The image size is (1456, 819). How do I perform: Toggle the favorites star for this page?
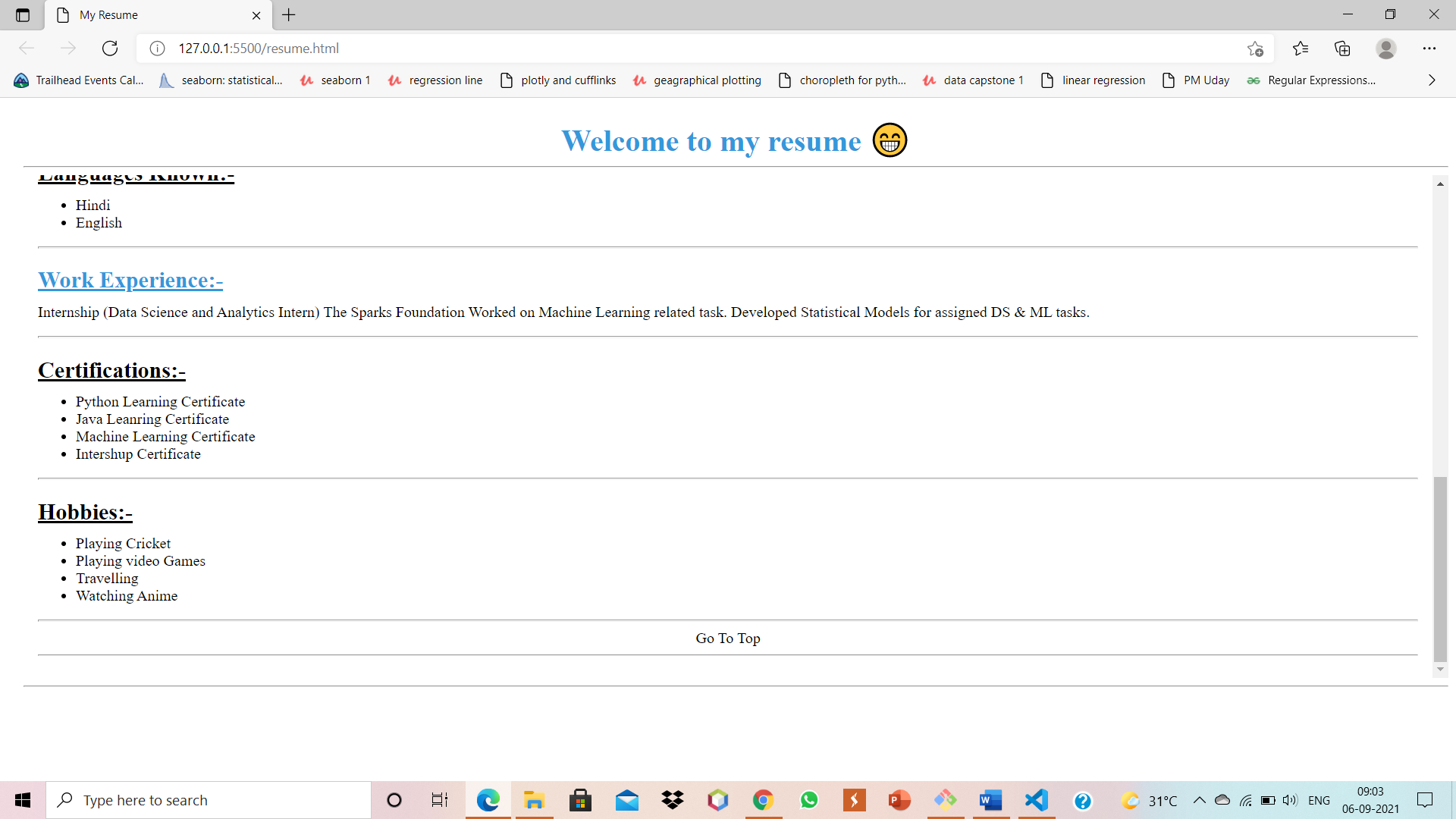pos(1256,48)
